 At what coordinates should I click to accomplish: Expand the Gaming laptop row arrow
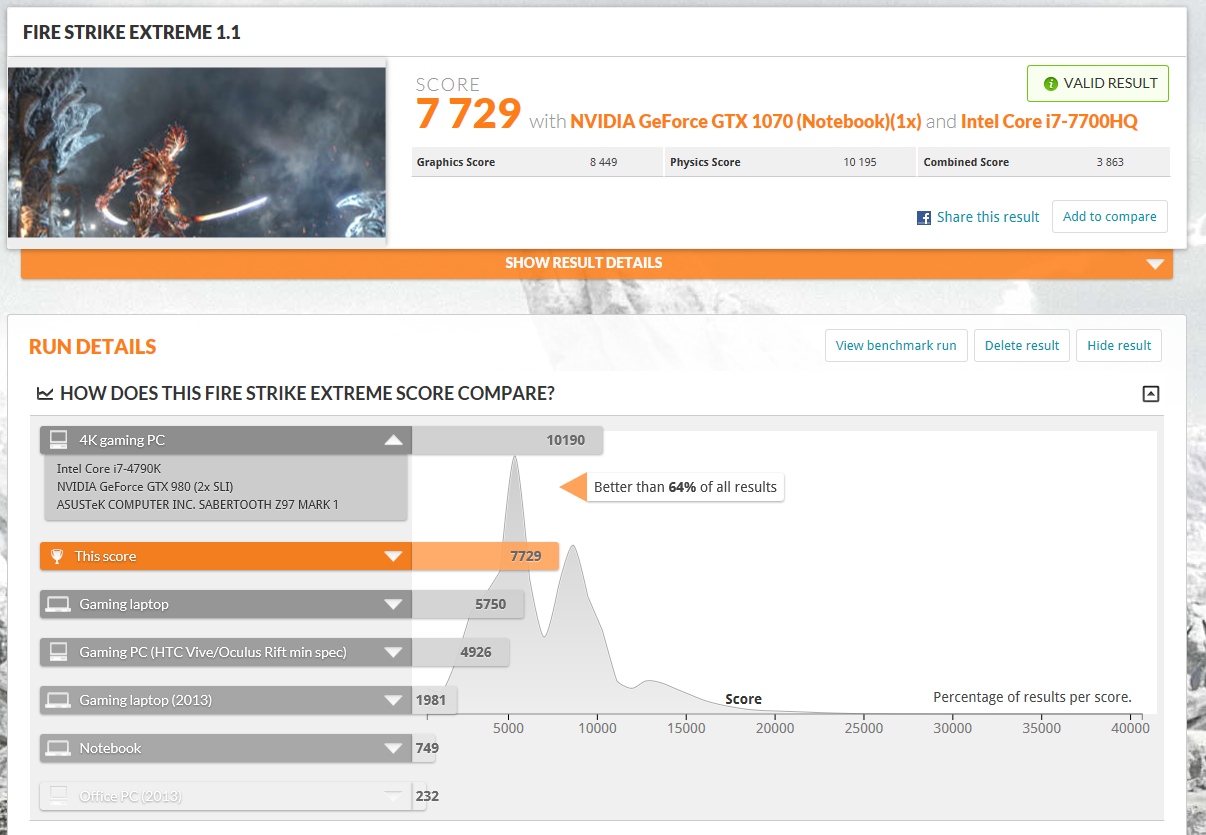click(x=393, y=605)
